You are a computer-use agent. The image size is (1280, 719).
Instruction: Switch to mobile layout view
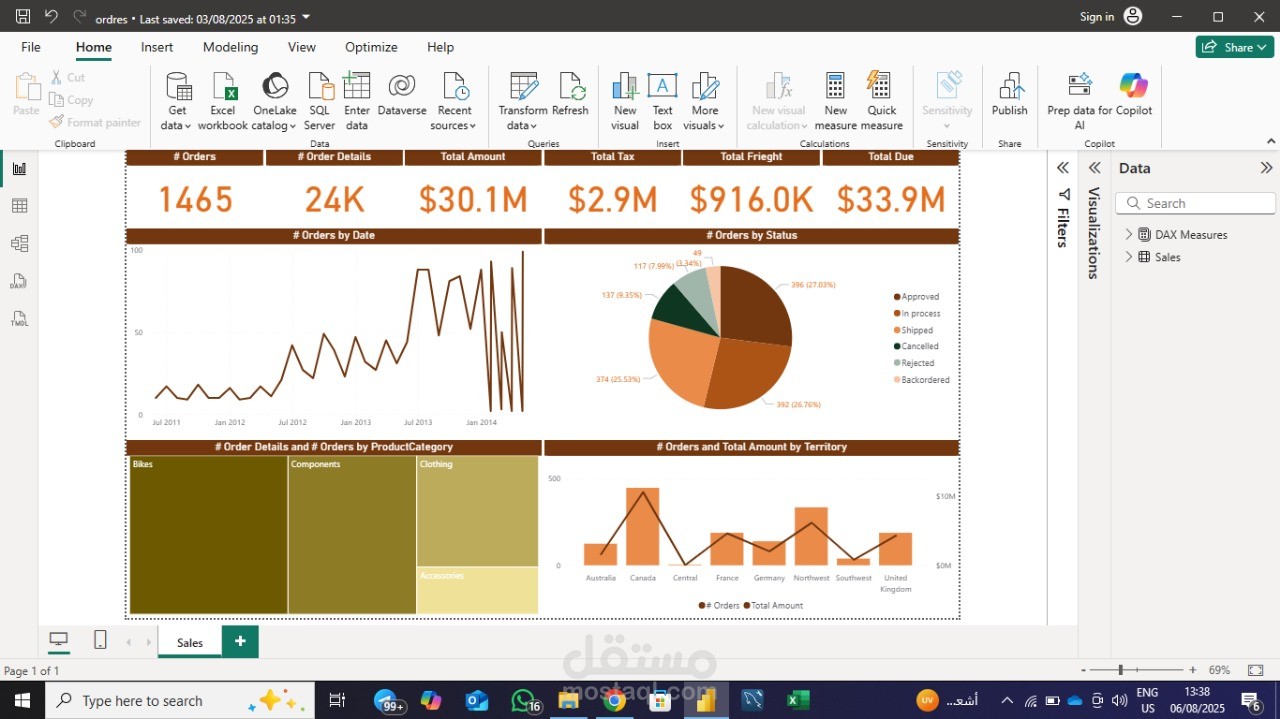pos(100,640)
